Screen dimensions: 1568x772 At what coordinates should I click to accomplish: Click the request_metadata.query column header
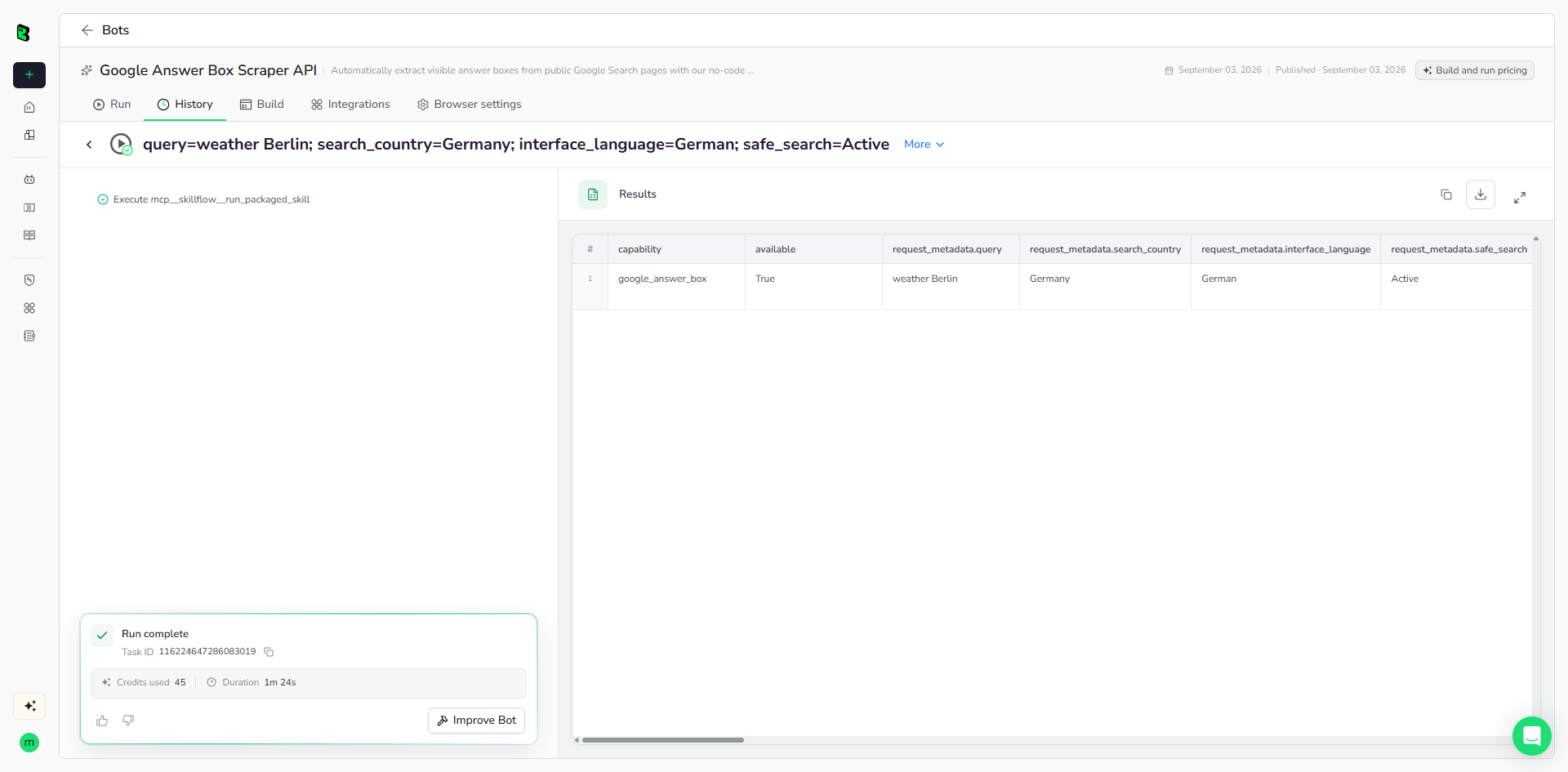click(x=951, y=249)
